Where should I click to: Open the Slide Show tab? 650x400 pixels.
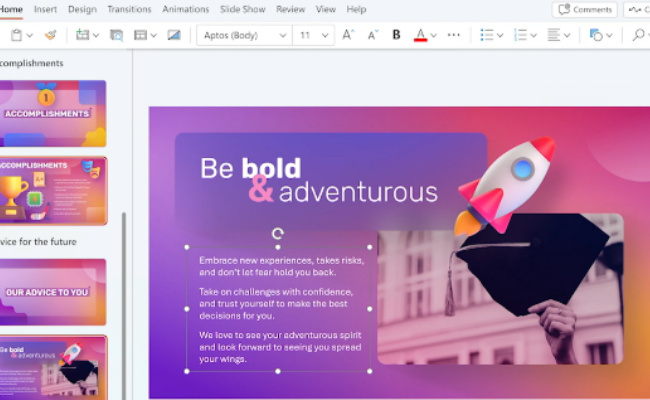tap(242, 9)
